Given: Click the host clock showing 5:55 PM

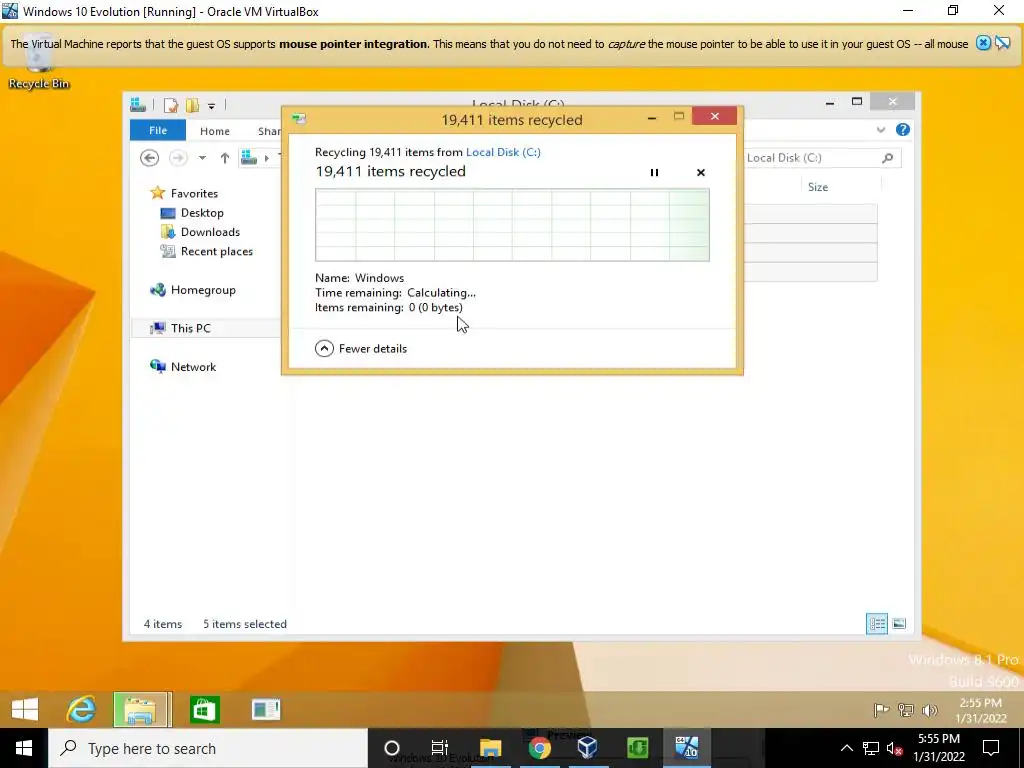Looking at the screenshot, I should 939,748.
